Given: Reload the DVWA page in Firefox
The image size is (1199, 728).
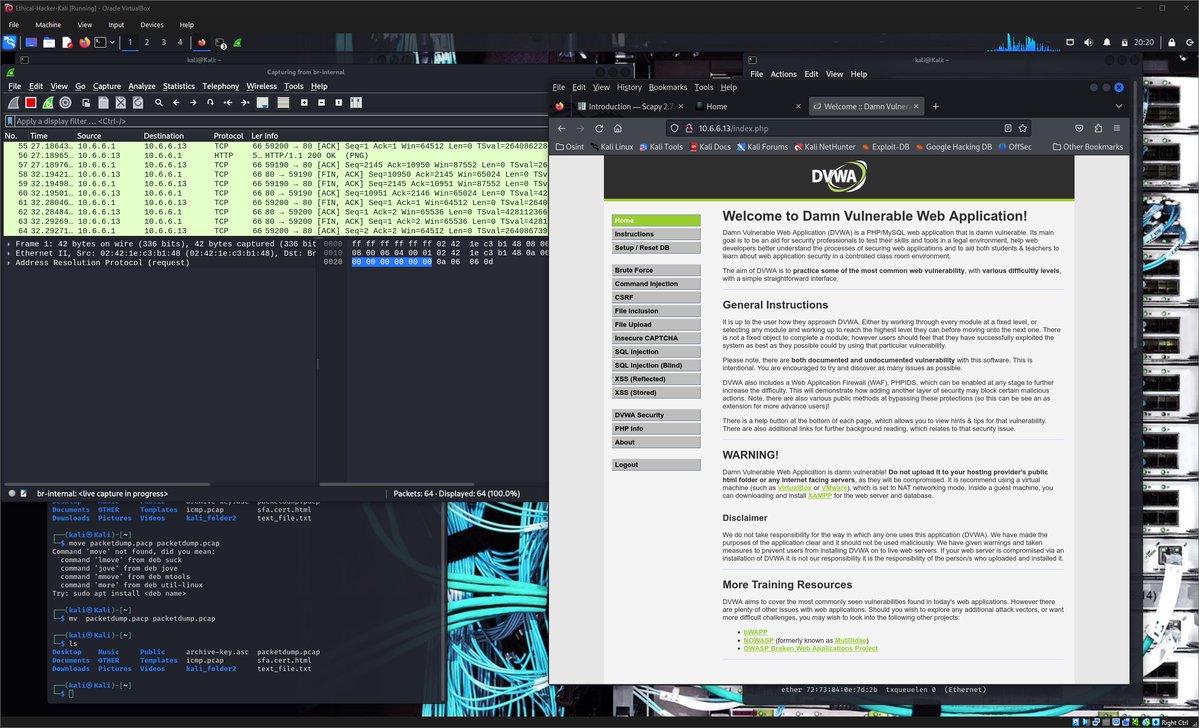Looking at the screenshot, I should click(x=599, y=128).
